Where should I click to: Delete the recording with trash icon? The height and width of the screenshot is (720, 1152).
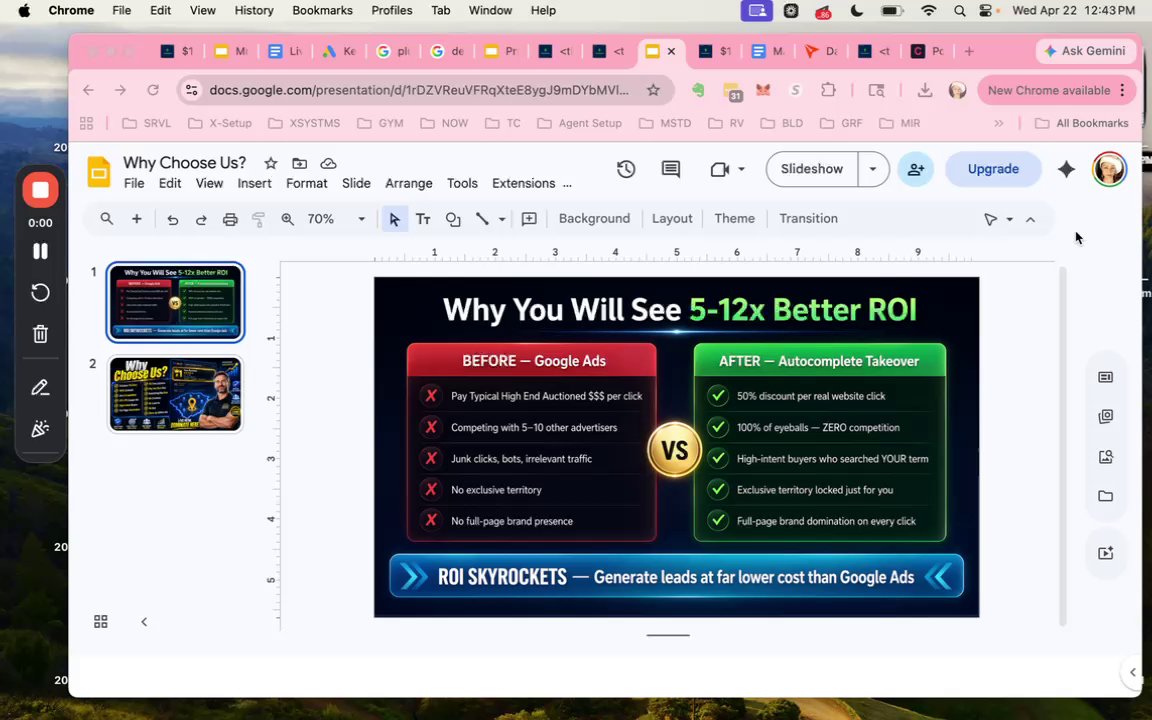40,334
